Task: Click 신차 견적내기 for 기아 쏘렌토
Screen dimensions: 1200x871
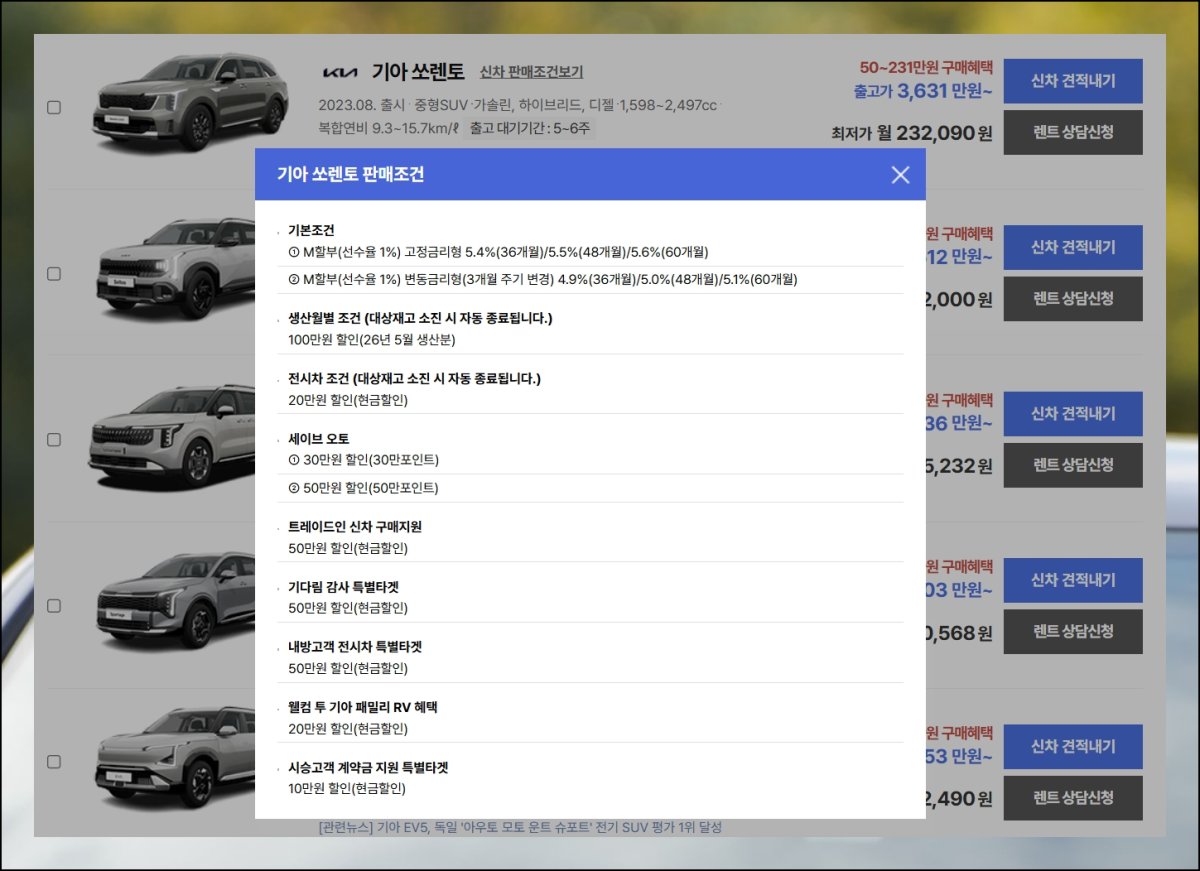Action: [1073, 81]
